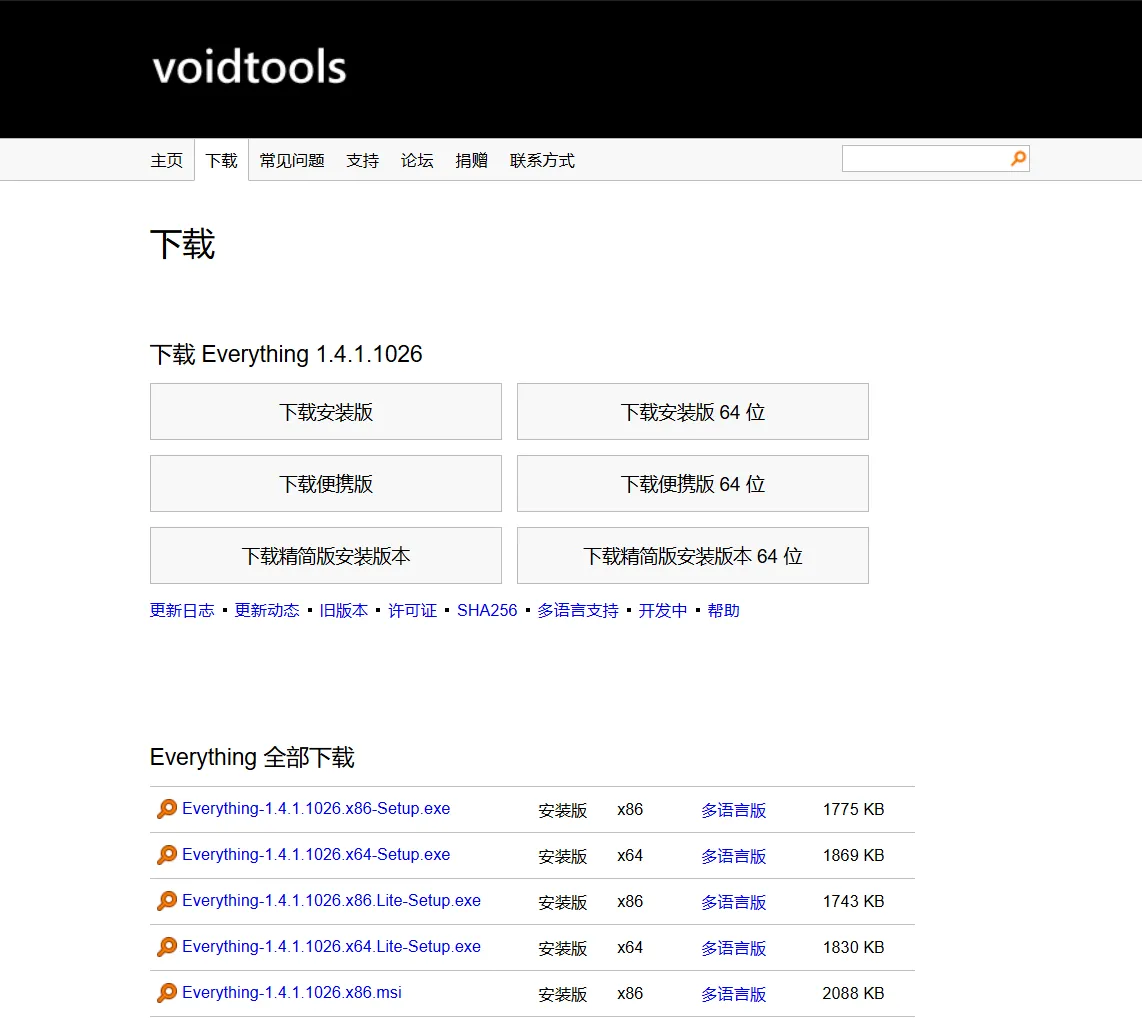Open the 常见问题 navigation tab
Screen dimensions: 1142x1018
(x=292, y=160)
